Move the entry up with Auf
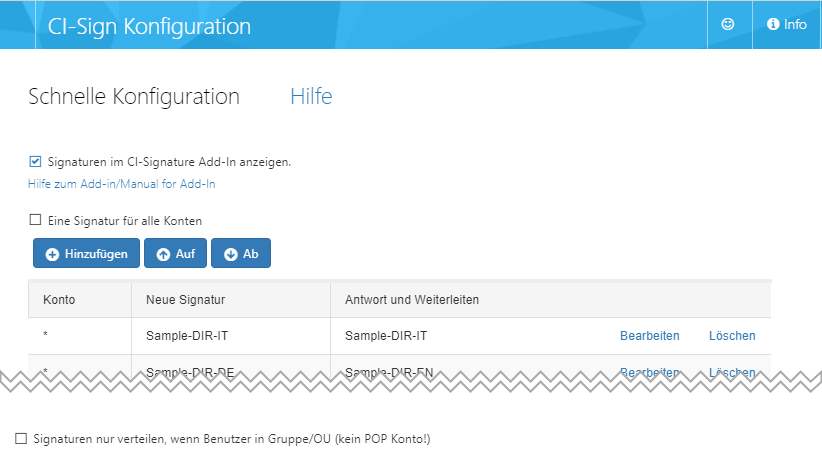Image resolution: width=822 pixels, height=457 pixels. click(175, 254)
